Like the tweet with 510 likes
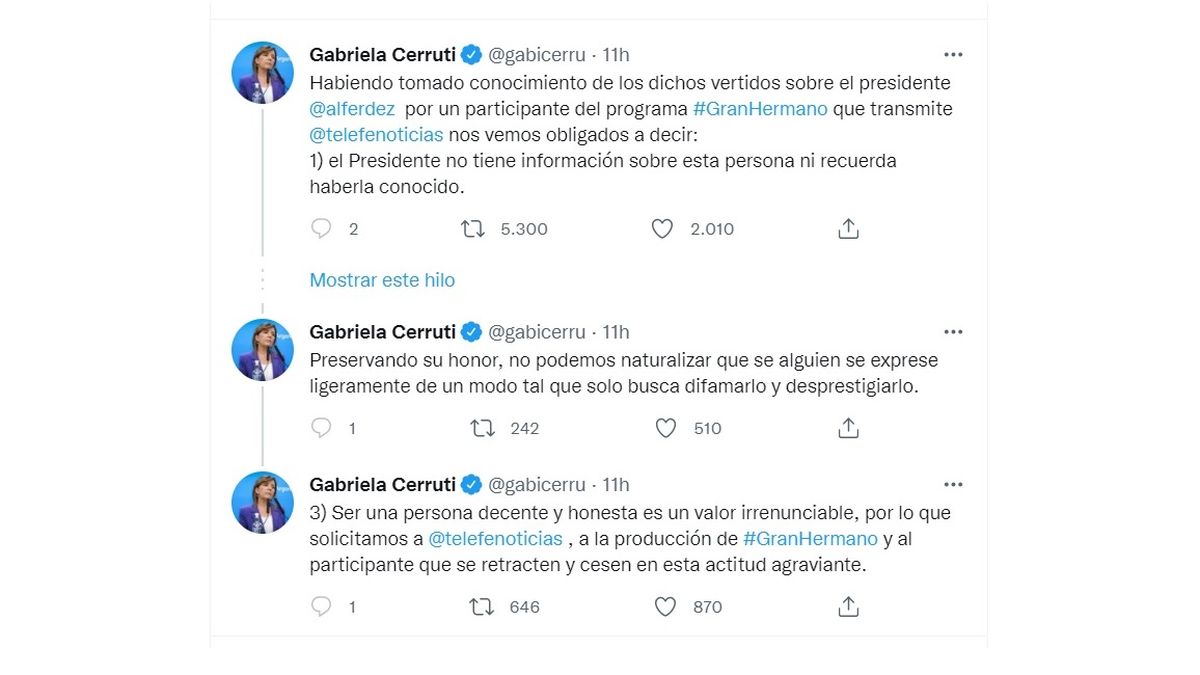The image size is (1200, 675). (x=666, y=428)
